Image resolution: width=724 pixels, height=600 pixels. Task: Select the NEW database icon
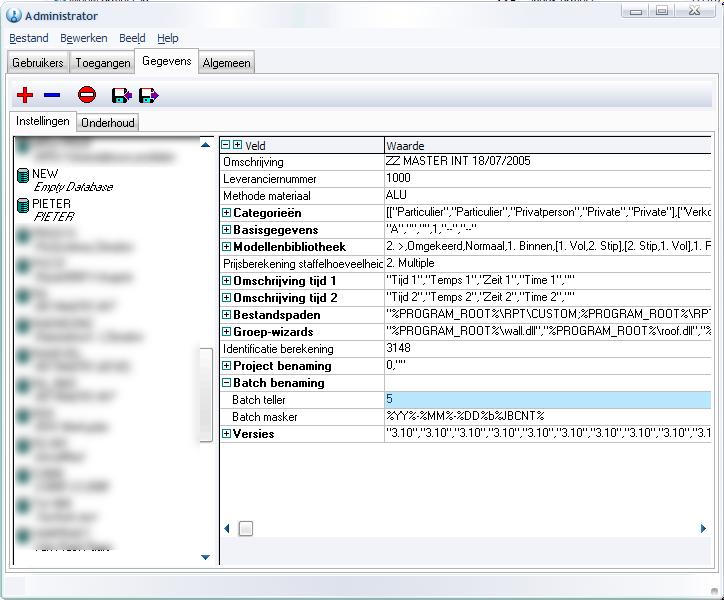23,176
